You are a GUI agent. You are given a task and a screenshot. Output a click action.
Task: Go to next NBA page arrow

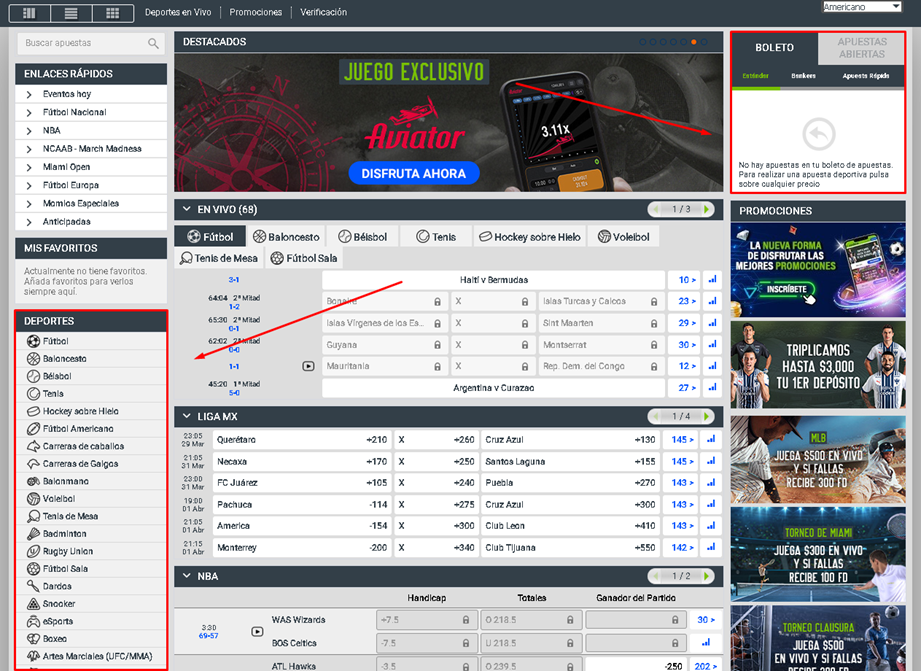pos(707,576)
